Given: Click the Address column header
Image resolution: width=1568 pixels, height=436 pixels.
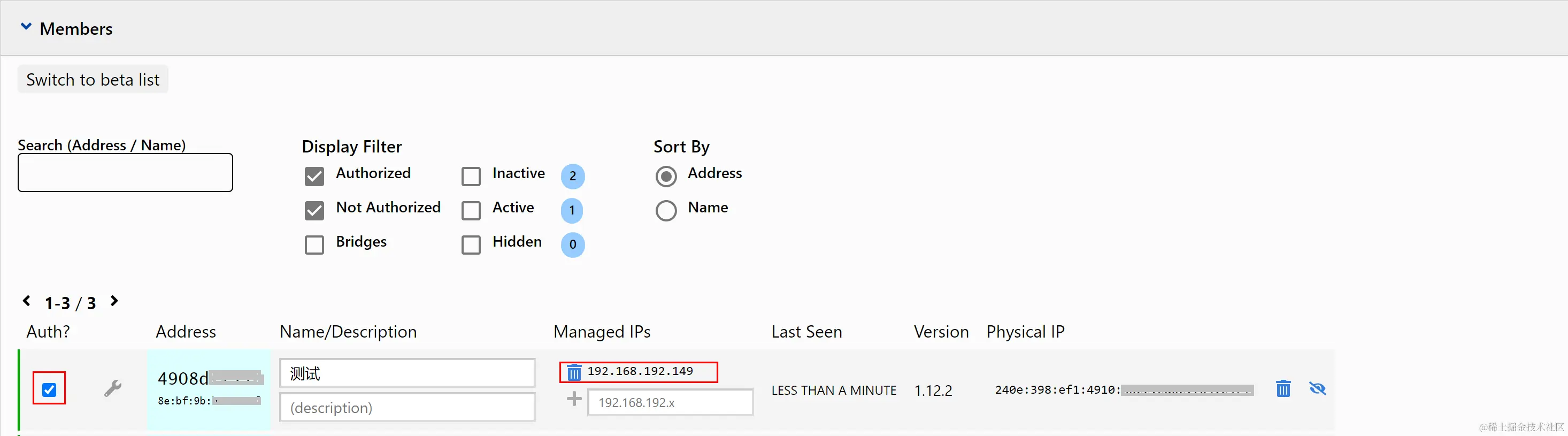Looking at the screenshot, I should pyautogui.click(x=186, y=332).
